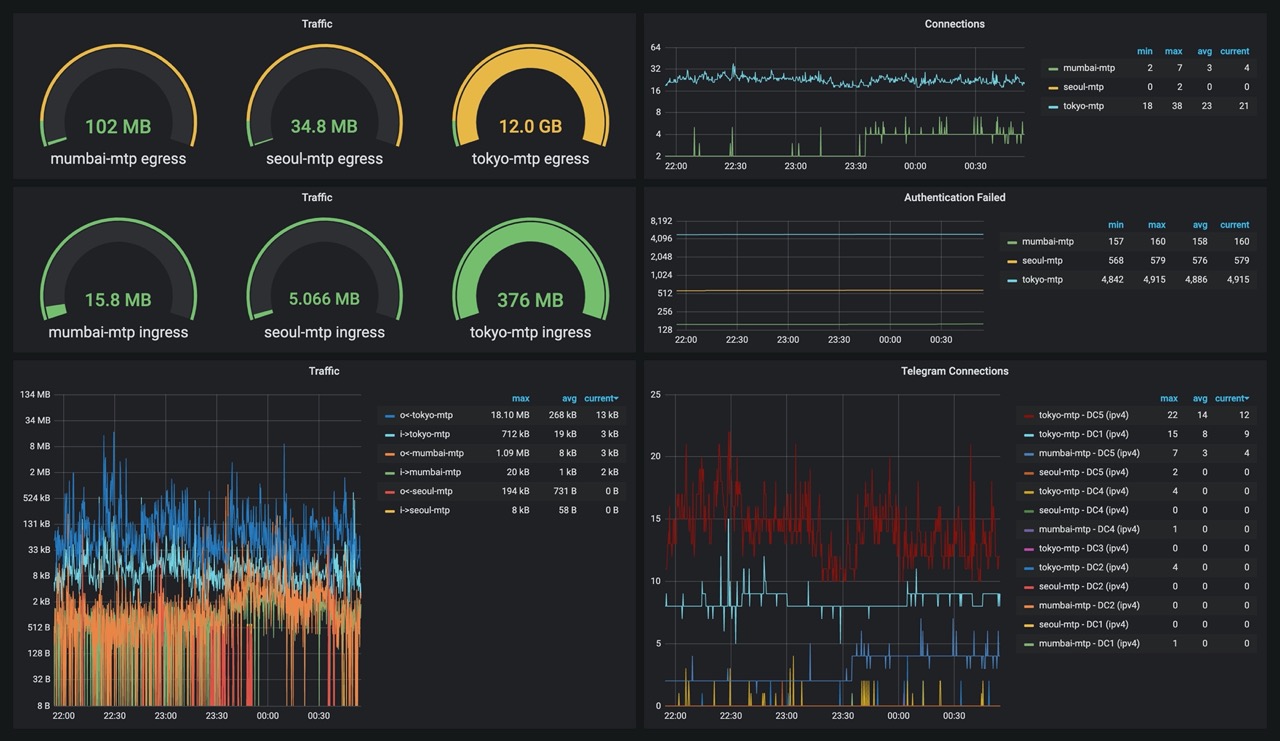Sort Authentication Failed legend by min column
This screenshot has width=1280, height=741.
tap(1116, 225)
